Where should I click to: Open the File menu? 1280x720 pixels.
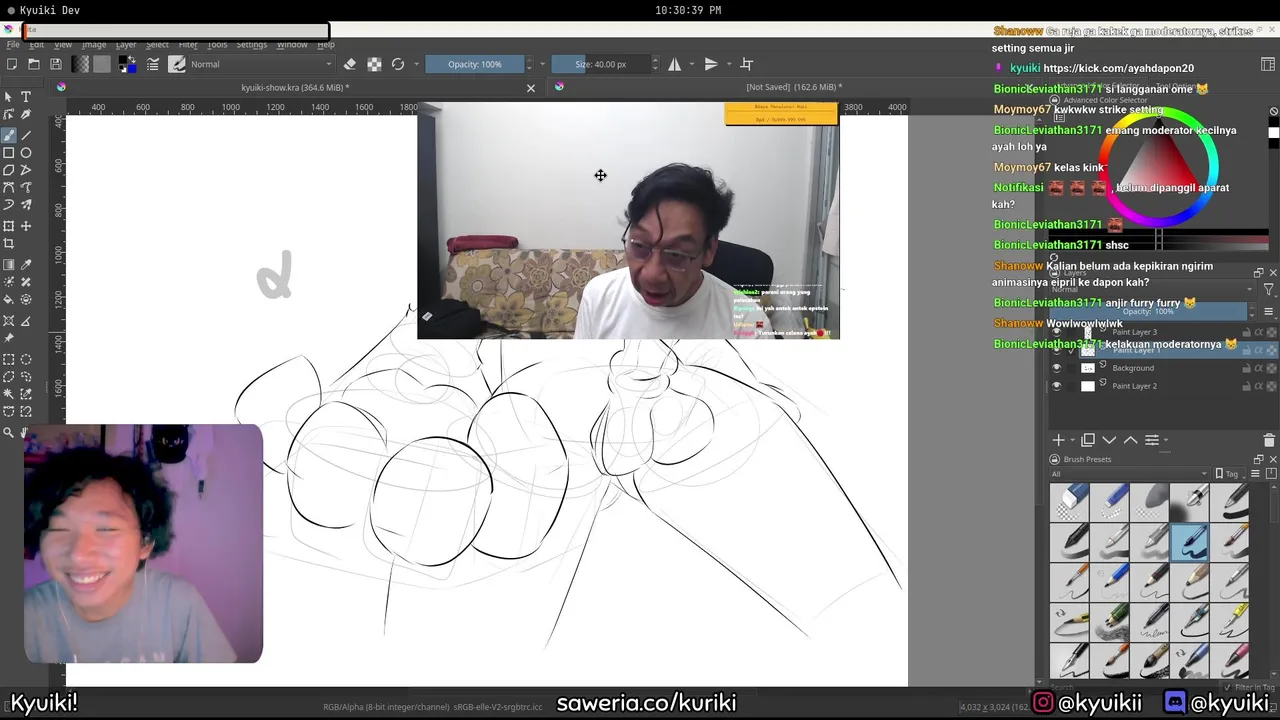(13, 44)
